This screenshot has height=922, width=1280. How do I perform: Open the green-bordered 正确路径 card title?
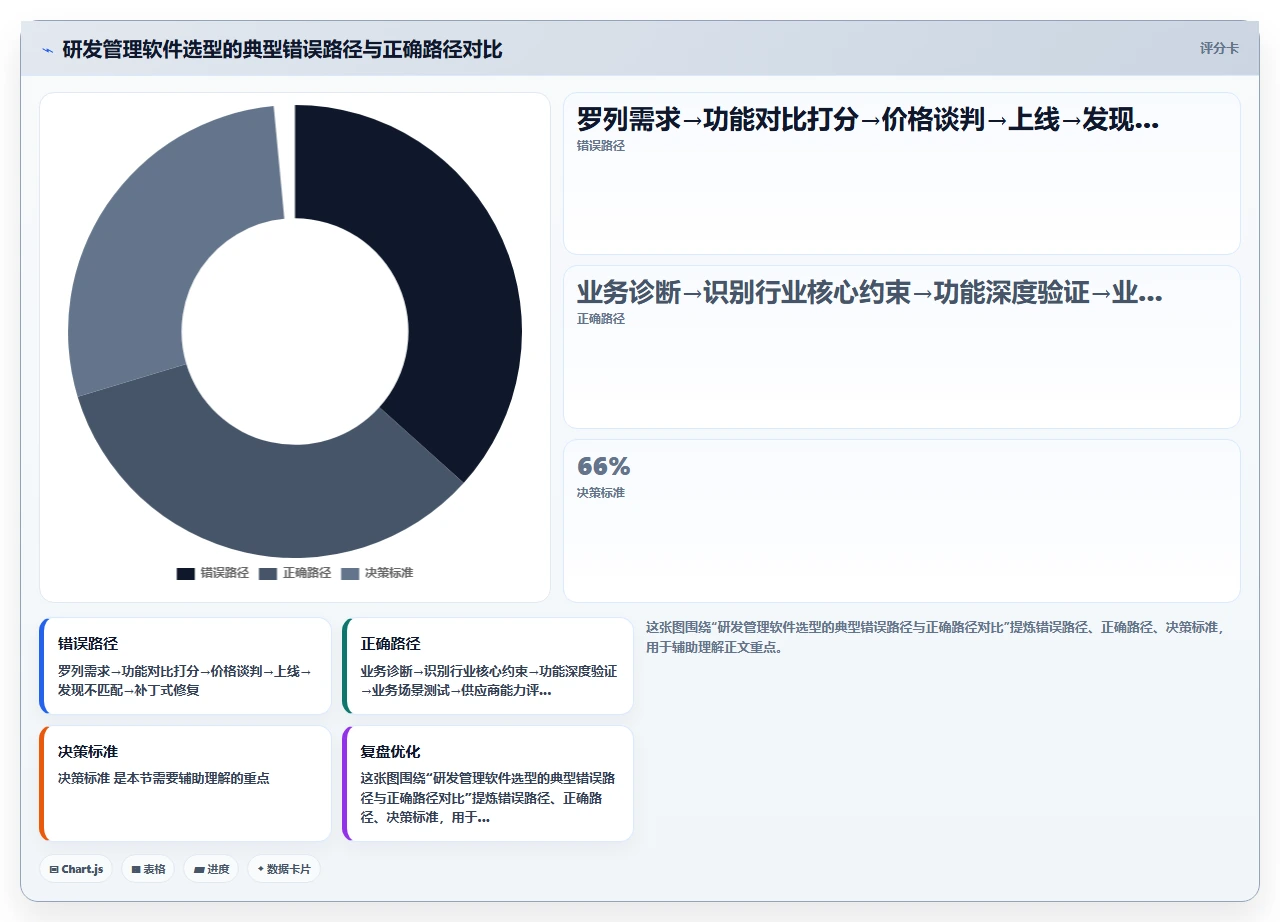click(391, 644)
